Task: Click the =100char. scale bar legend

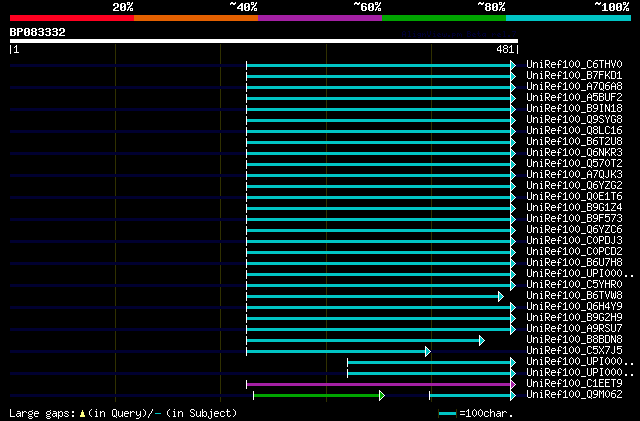Action: [476, 414]
